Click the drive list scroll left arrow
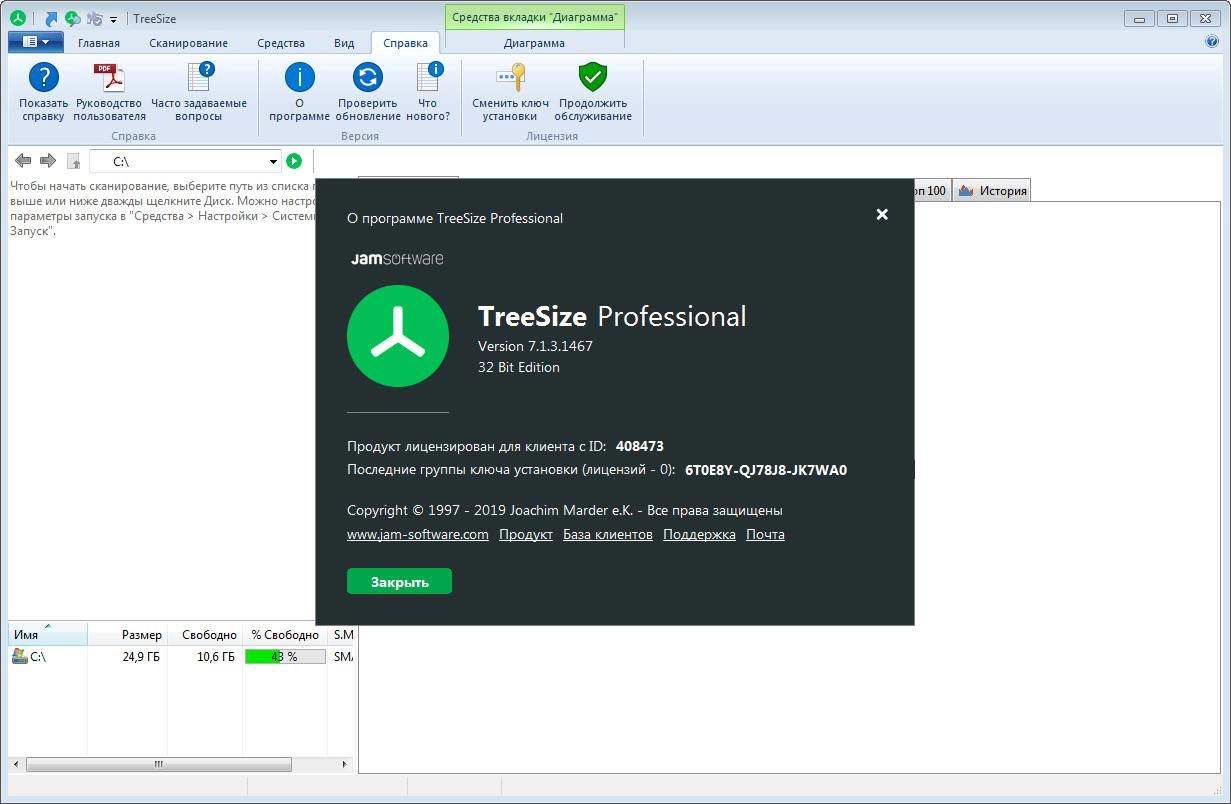The height and width of the screenshot is (804, 1231). [x=17, y=764]
